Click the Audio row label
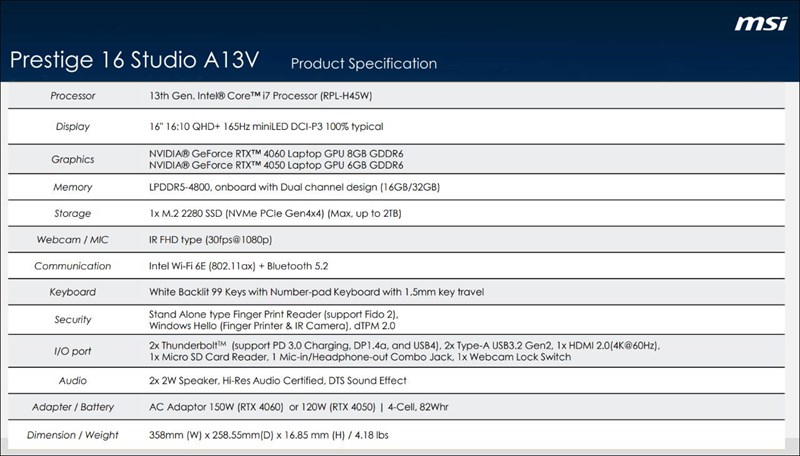800x456 pixels. (x=72, y=382)
